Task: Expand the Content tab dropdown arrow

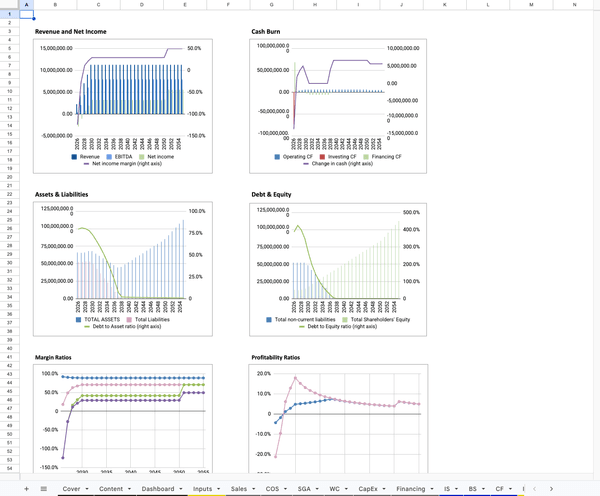Action: click(129, 488)
